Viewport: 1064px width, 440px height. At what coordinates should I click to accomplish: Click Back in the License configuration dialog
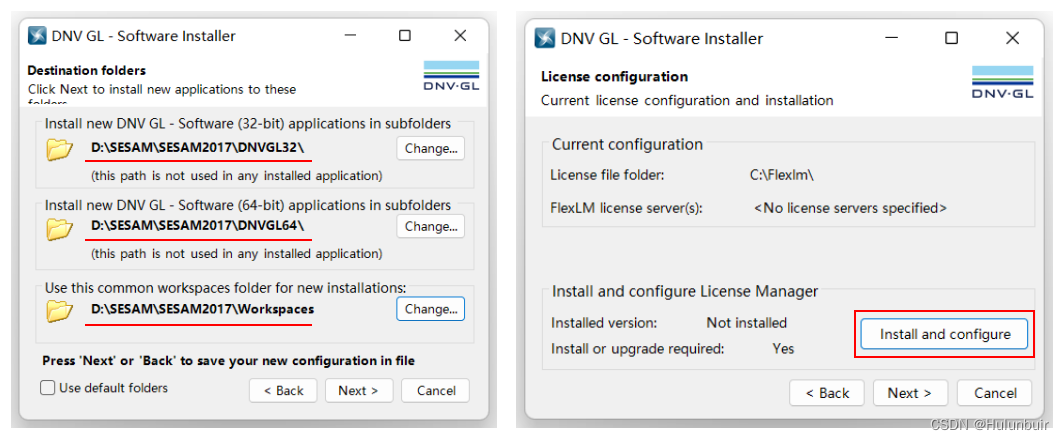coord(827,393)
